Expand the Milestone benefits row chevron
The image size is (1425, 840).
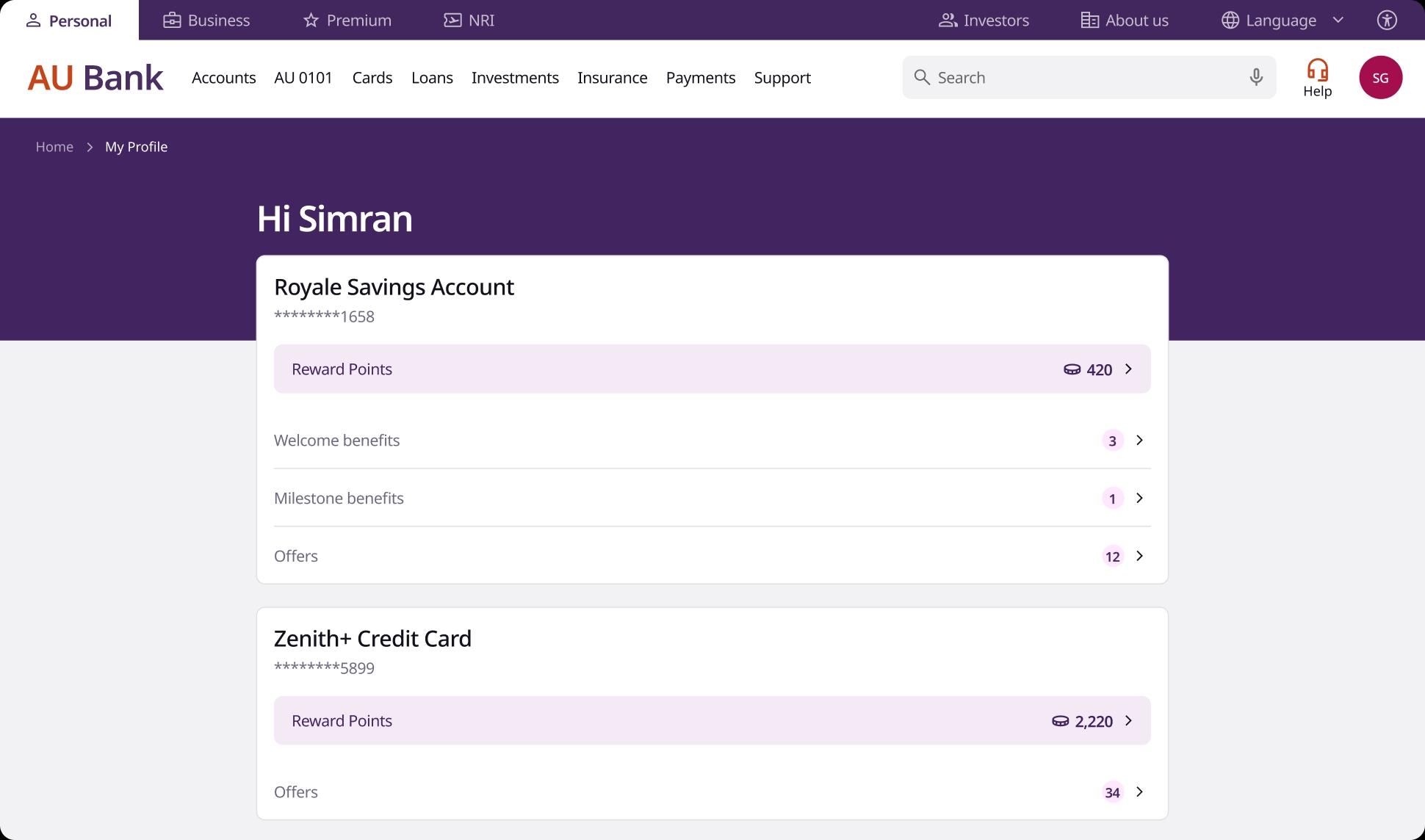tap(1139, 498)
